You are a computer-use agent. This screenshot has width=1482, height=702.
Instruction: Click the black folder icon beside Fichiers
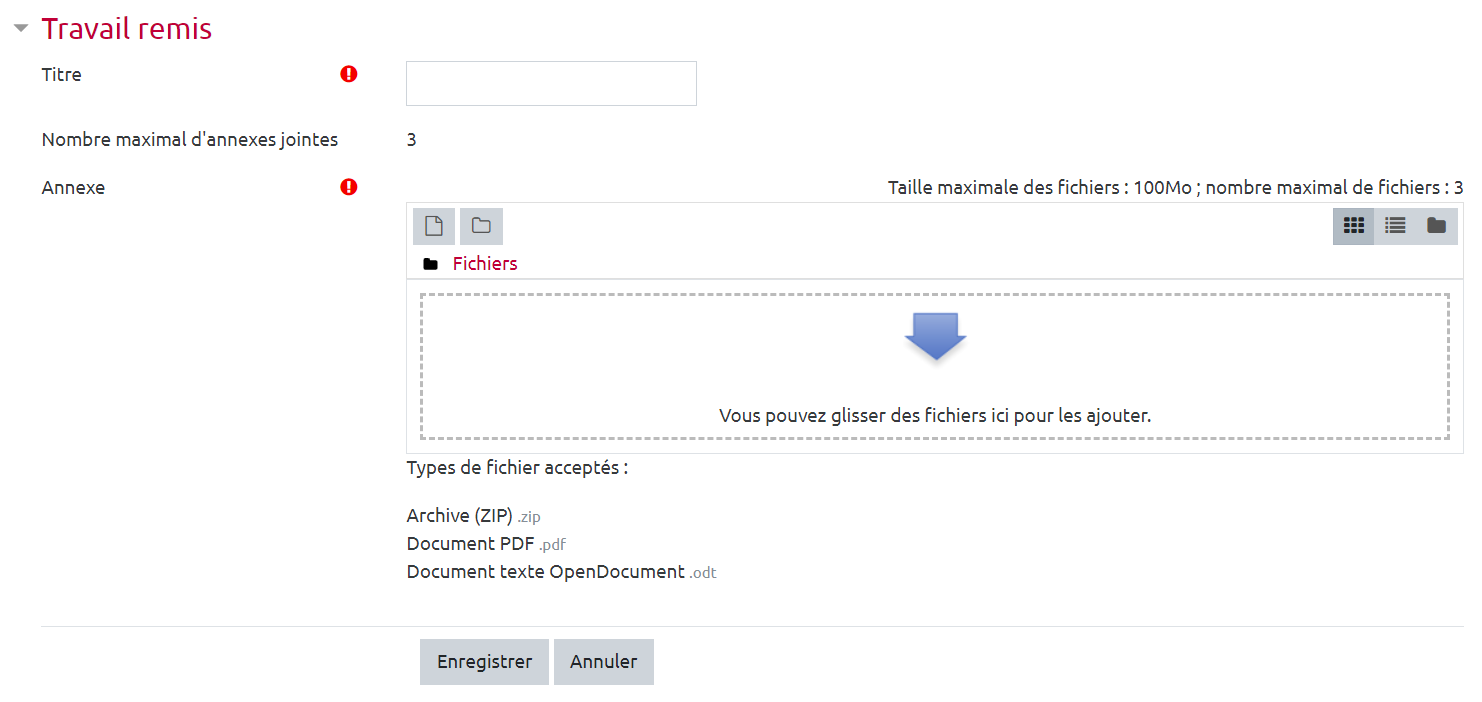(431, 264)
